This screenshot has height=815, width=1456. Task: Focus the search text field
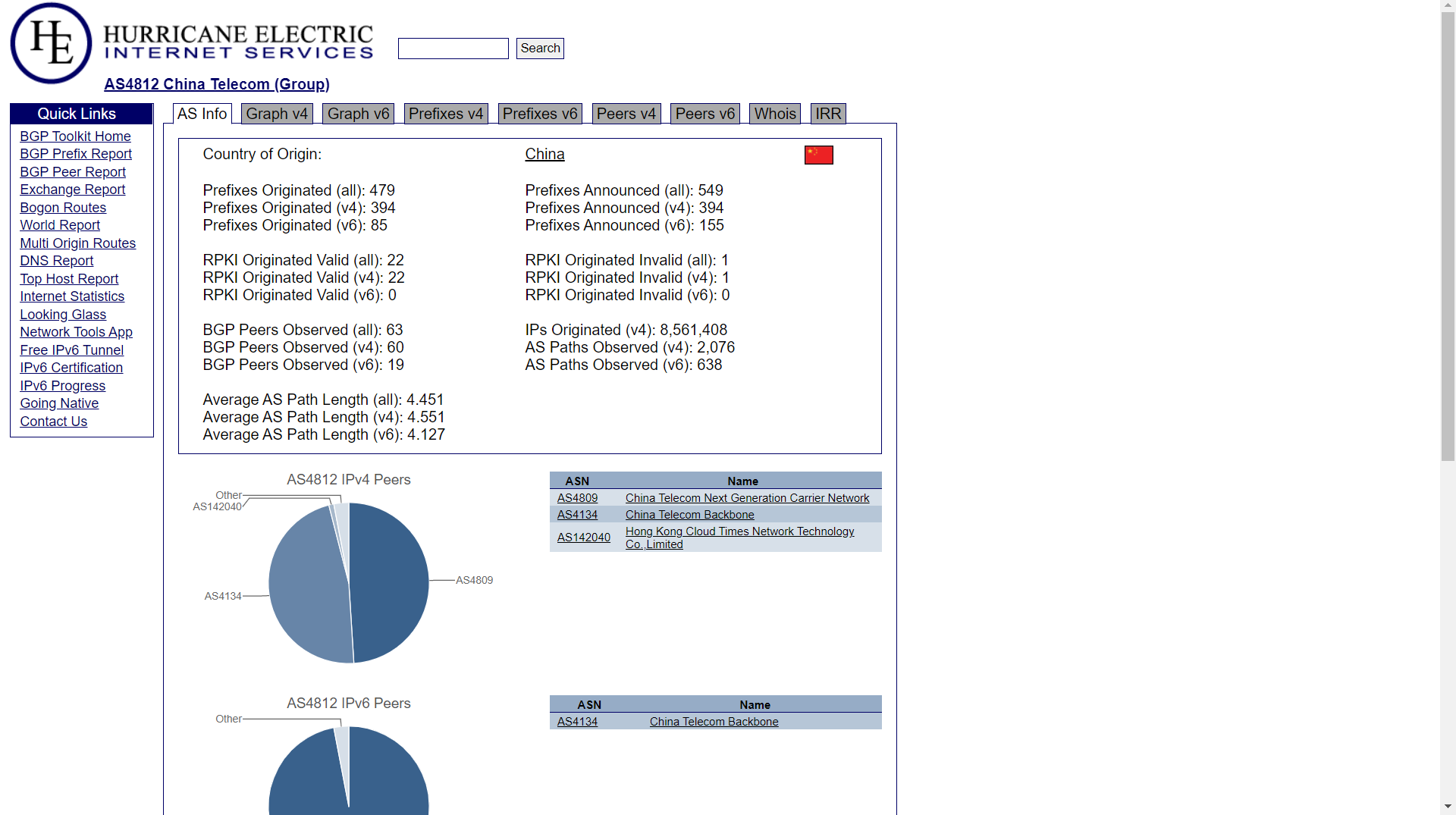(x=453, y=49)
